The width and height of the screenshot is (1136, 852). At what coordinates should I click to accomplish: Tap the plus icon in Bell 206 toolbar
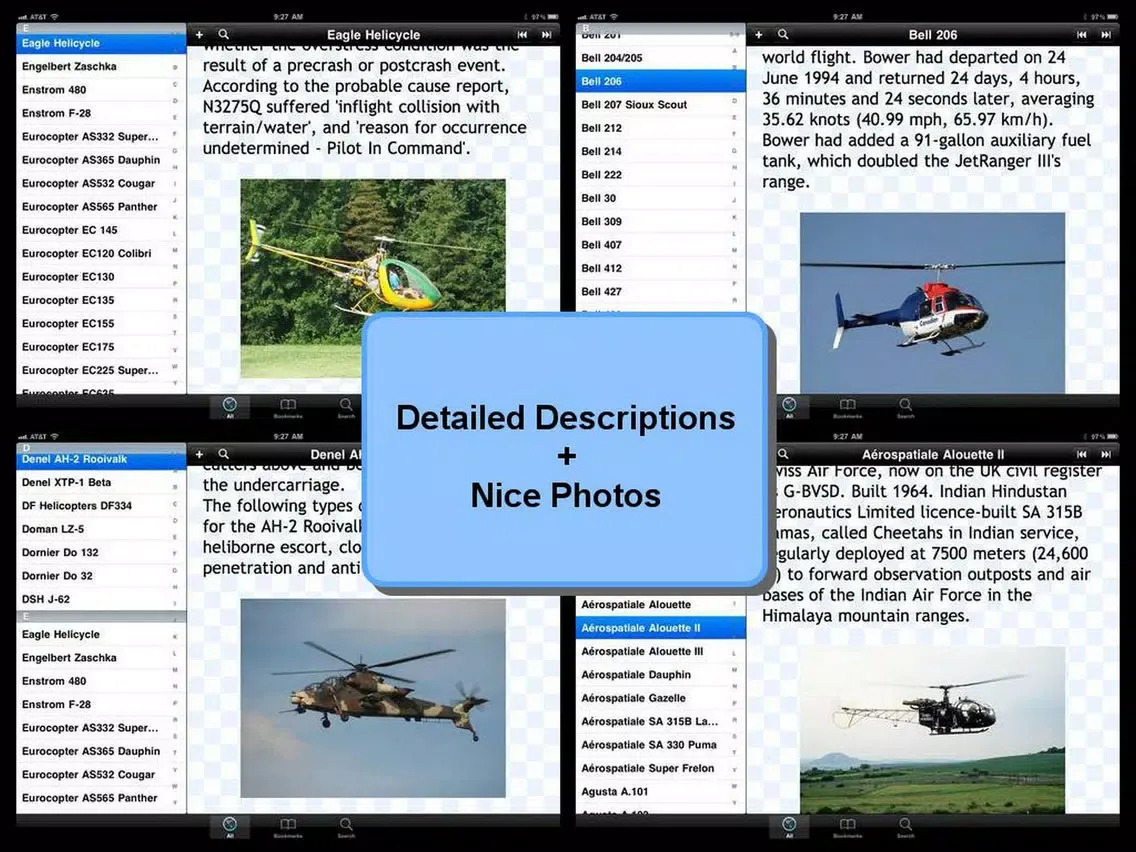coord(759,34)
